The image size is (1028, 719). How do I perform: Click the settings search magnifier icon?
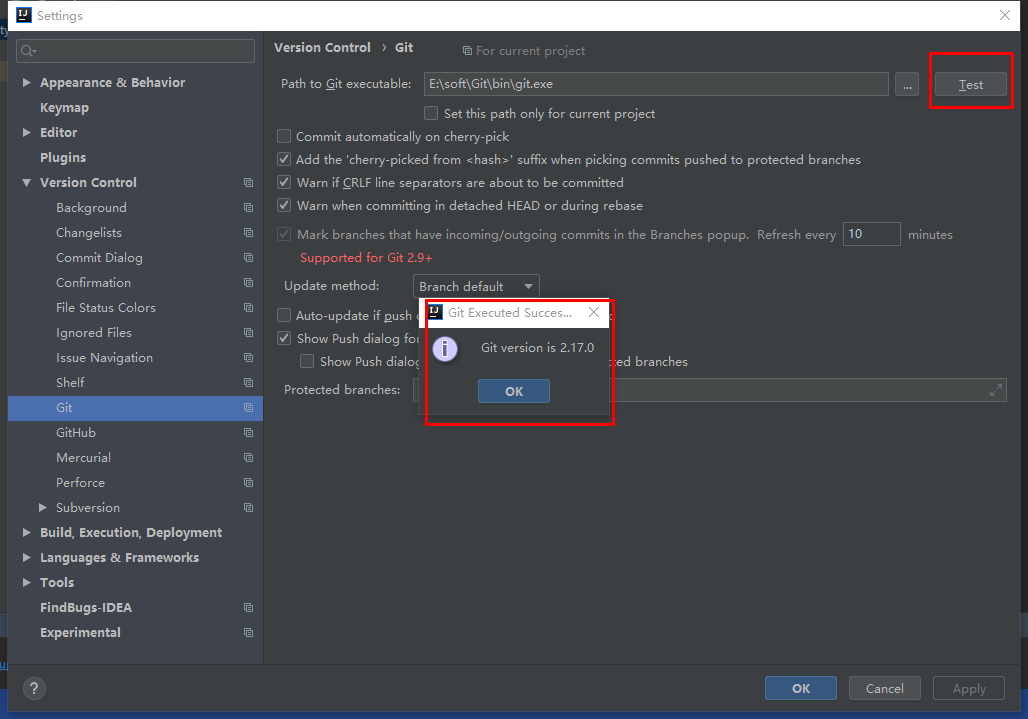point(28,51)
